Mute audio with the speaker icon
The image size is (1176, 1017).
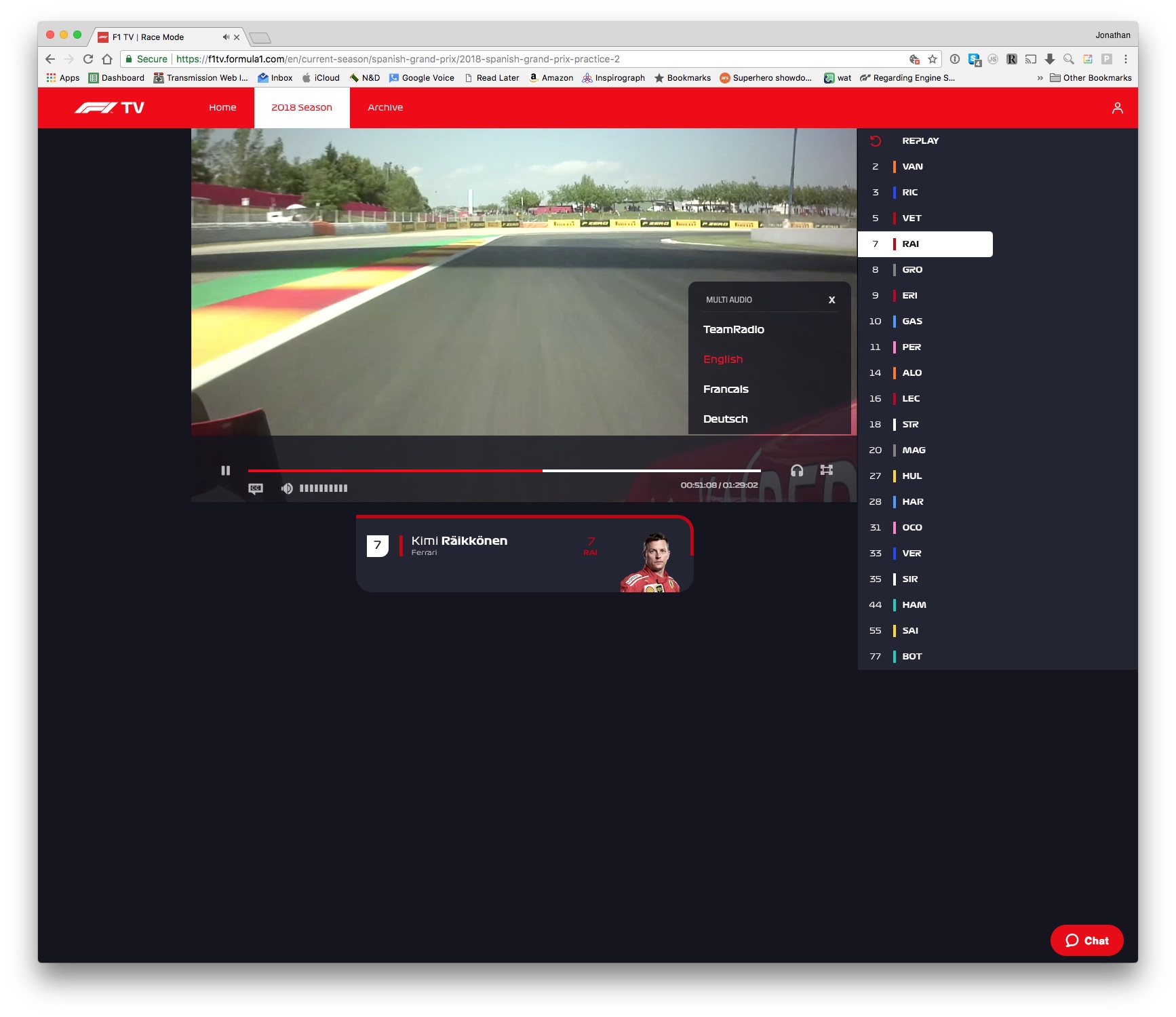287,488
